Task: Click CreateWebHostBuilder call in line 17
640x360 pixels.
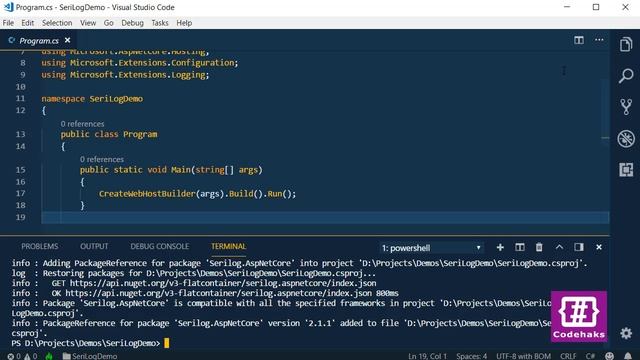Action: point(147,194)
